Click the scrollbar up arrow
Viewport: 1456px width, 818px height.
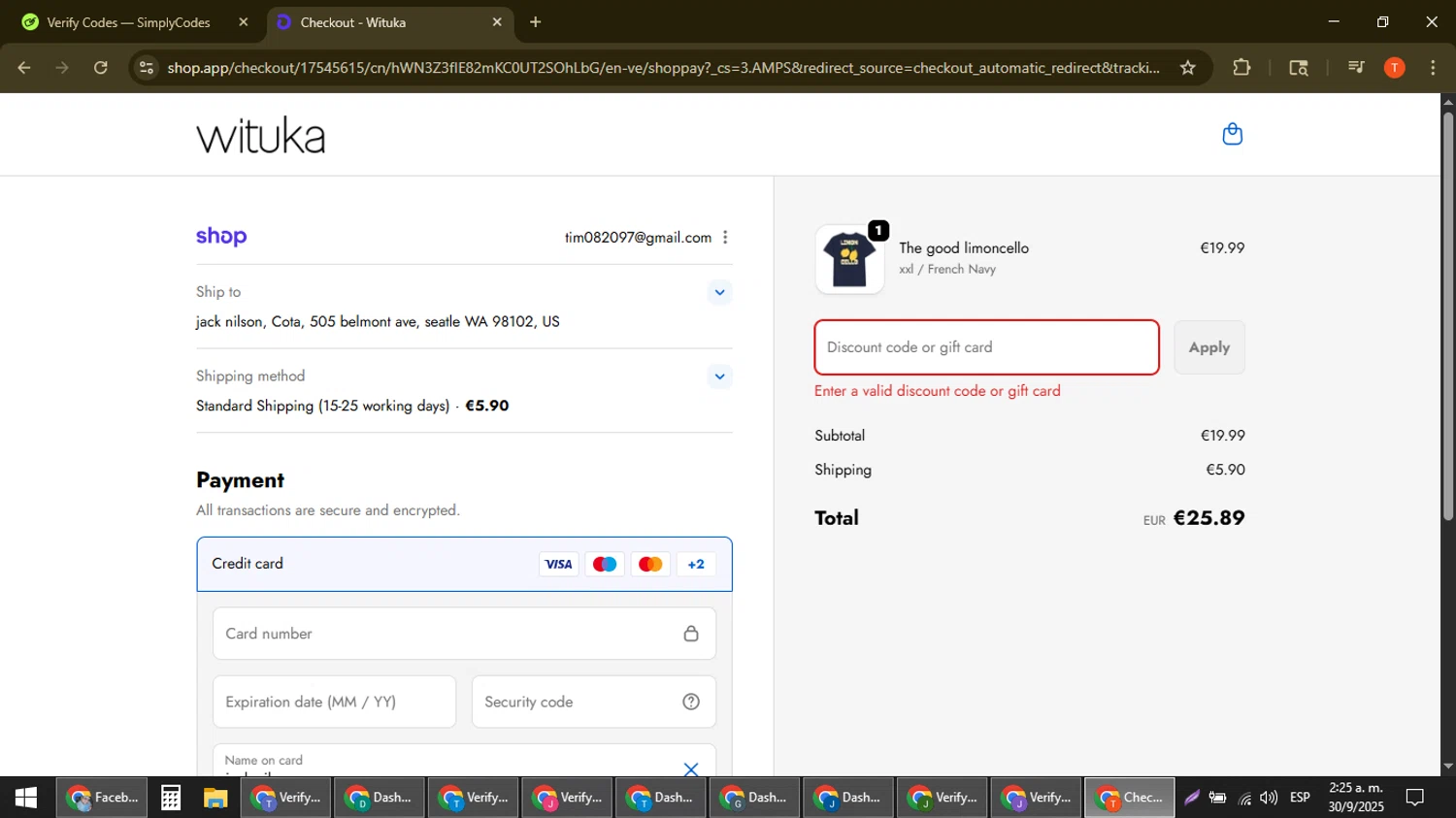pos(1448,101)
